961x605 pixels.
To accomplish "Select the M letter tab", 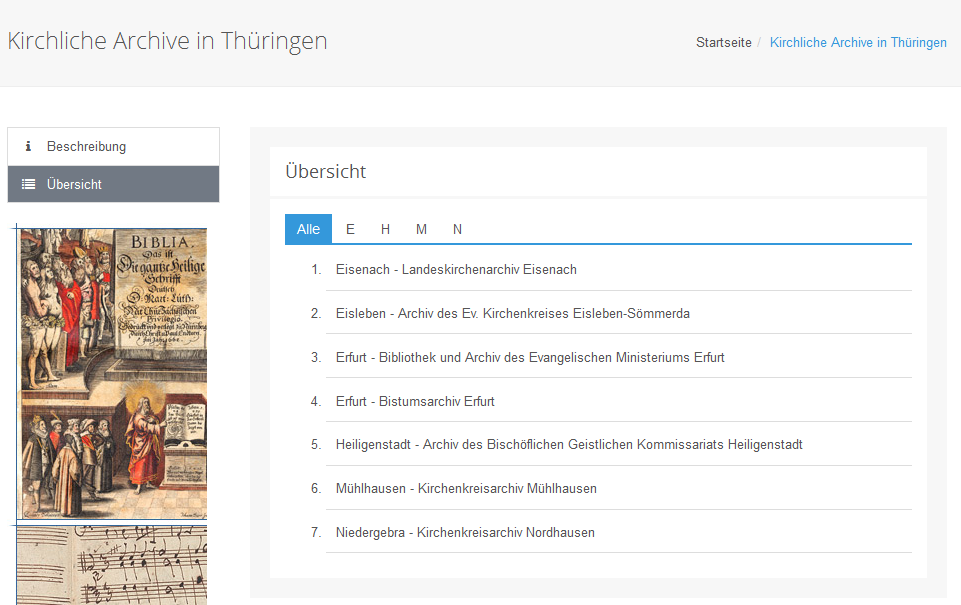I will pos(421,229).
